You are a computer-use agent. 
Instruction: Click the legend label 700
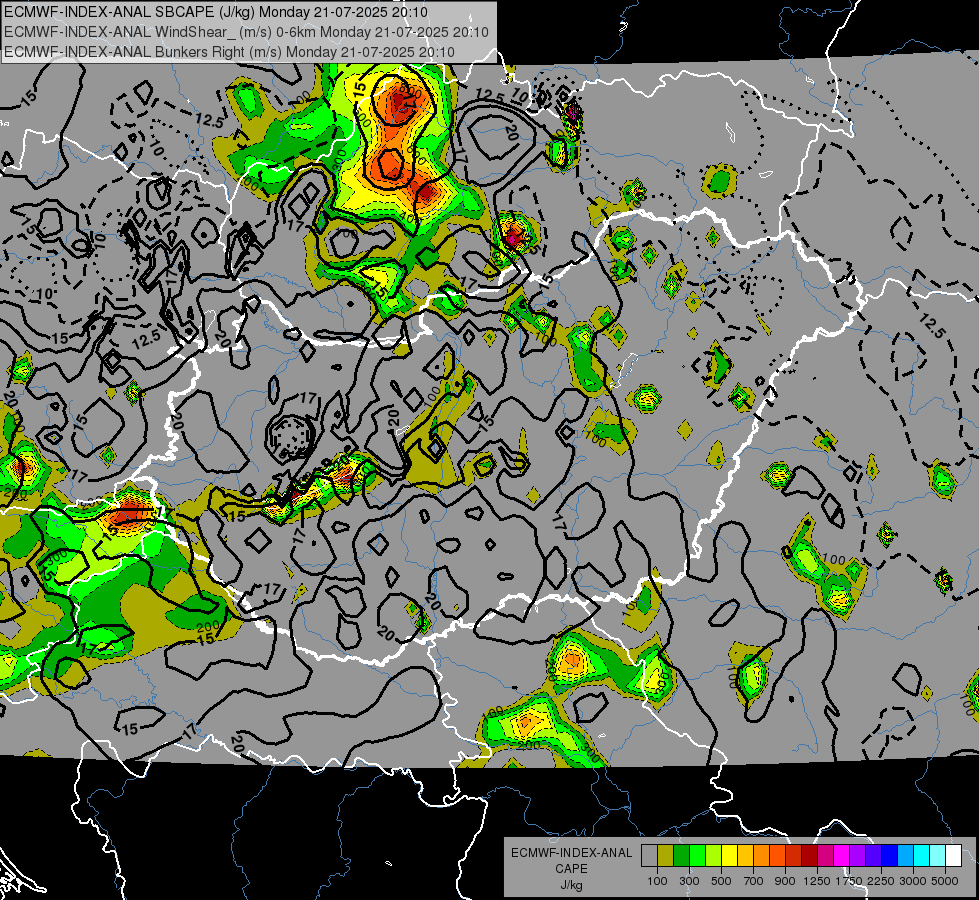753,881
